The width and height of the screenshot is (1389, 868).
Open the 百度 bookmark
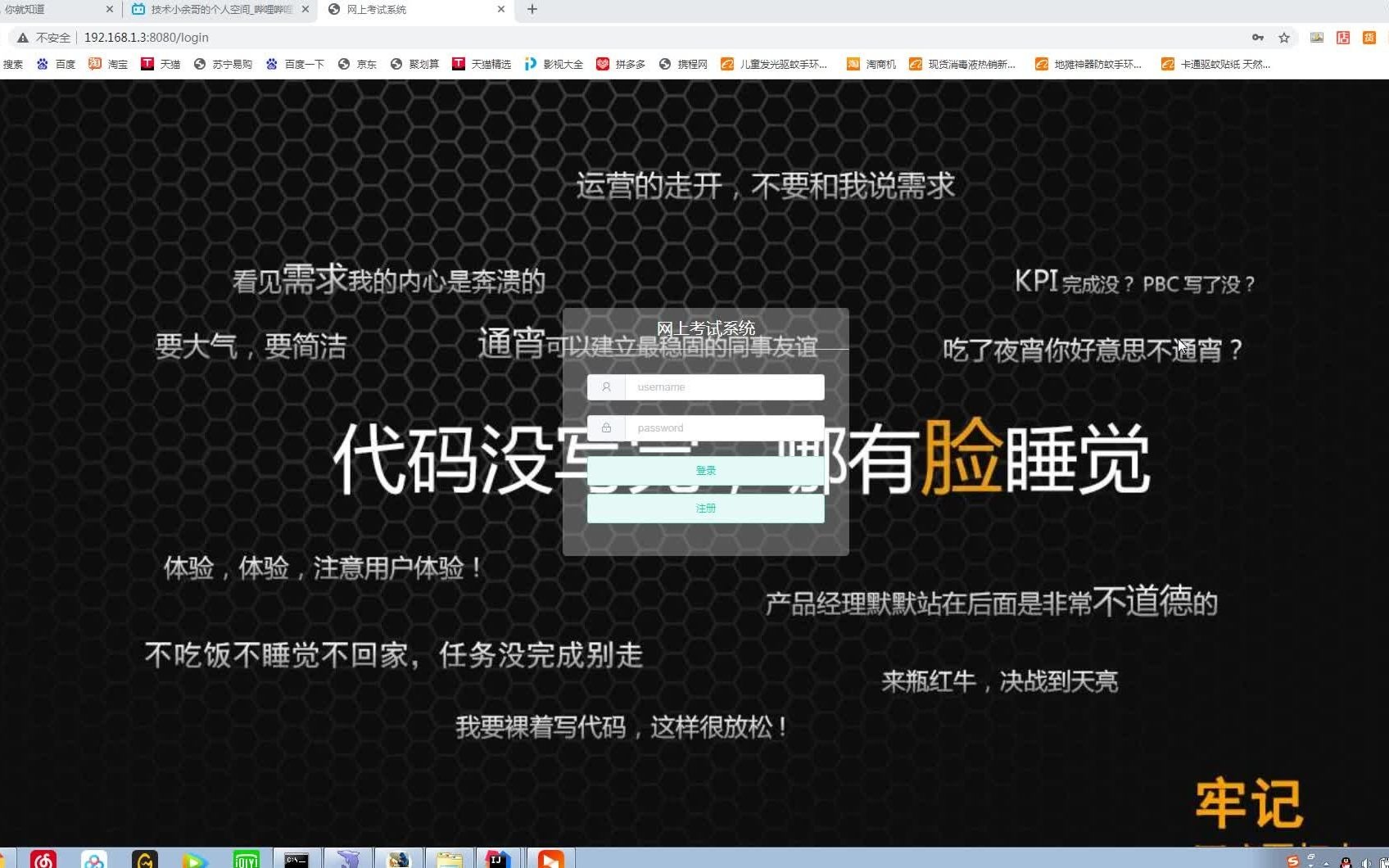56,64
